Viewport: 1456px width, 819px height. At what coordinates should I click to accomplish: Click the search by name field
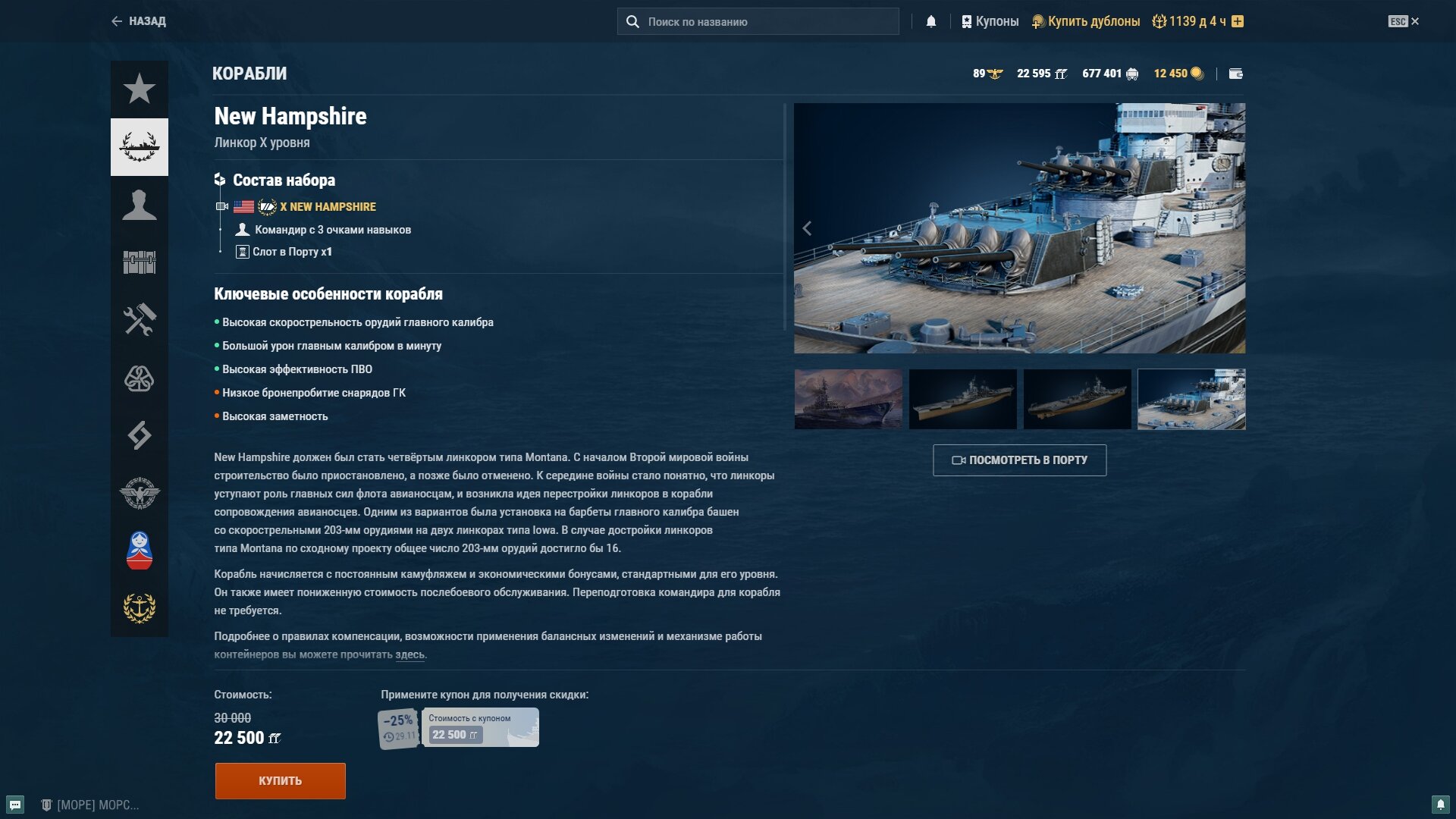click(758, 21)
